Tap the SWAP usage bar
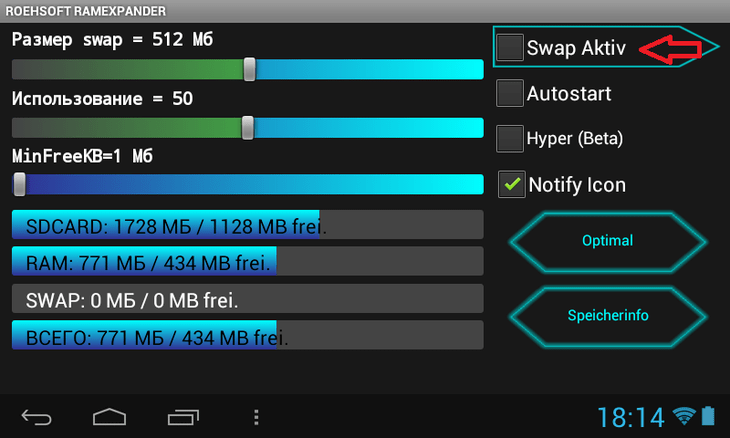730x438 pixels. (247, 299)
